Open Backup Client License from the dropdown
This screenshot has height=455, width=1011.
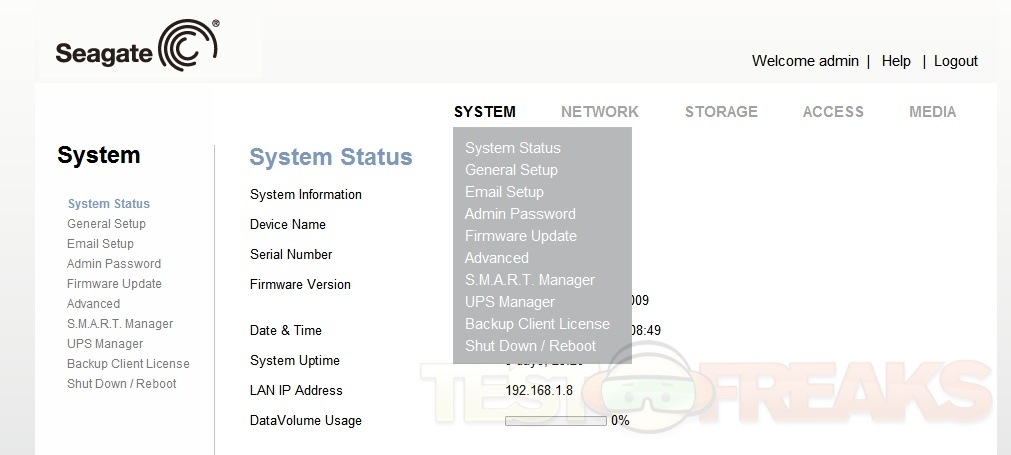pos(537,324)
